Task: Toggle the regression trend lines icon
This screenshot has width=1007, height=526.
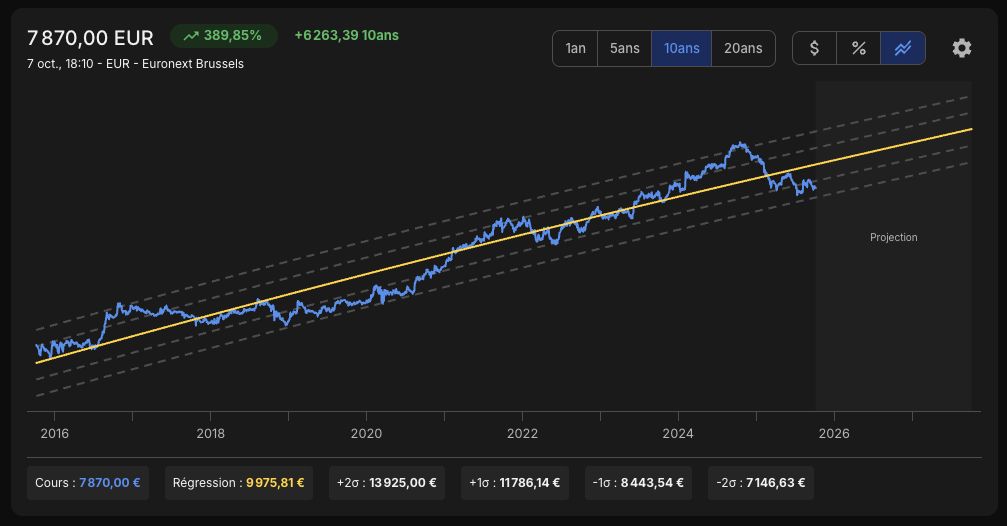Action: [903, 48]
